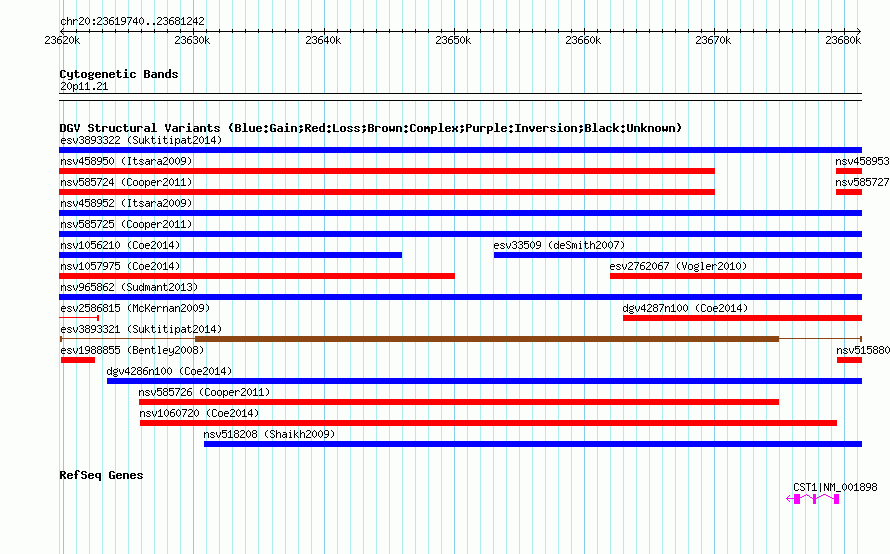This screenshot has height=554, width=890.
Task: Select the 23630k ruler tick label
Action: pos(192,40)
